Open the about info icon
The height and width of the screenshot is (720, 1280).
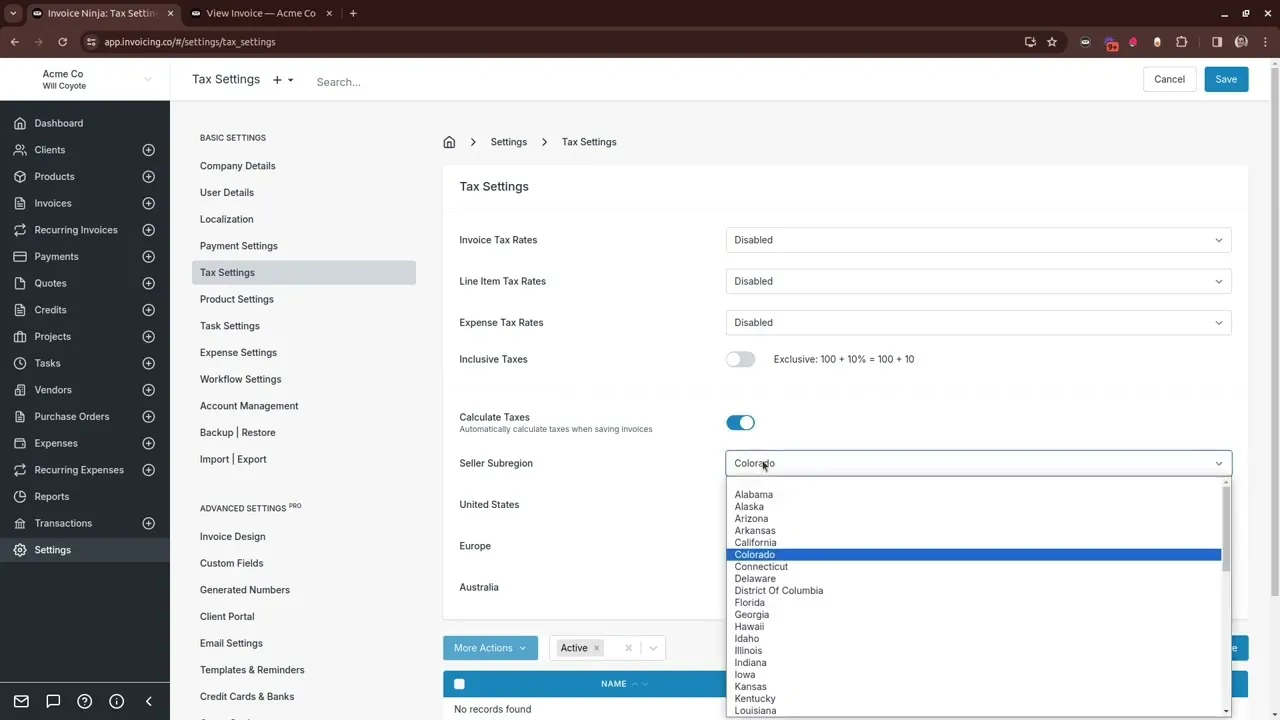click(117, 701)
